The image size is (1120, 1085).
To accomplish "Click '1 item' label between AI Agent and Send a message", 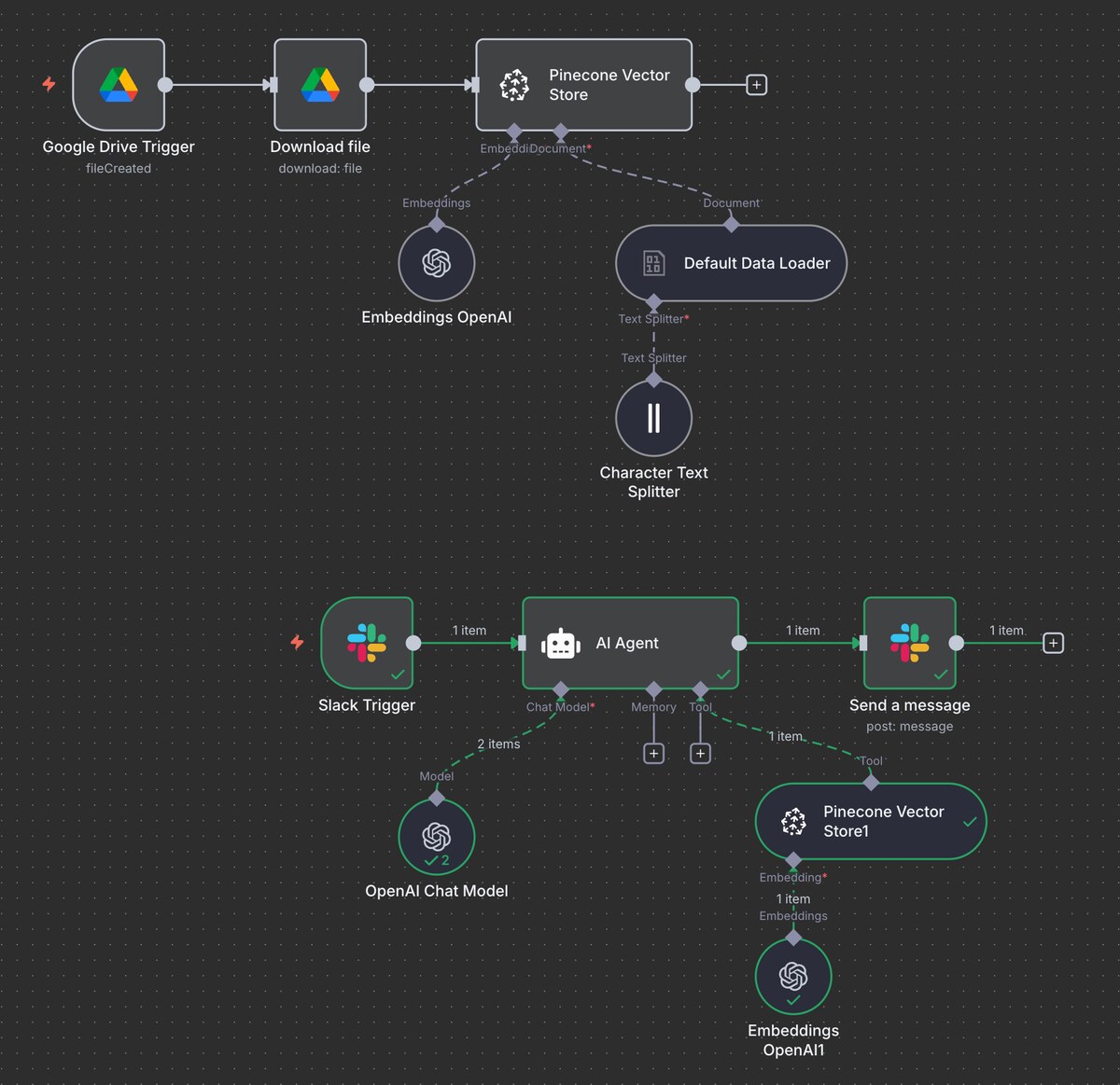I will click(803, 631).
